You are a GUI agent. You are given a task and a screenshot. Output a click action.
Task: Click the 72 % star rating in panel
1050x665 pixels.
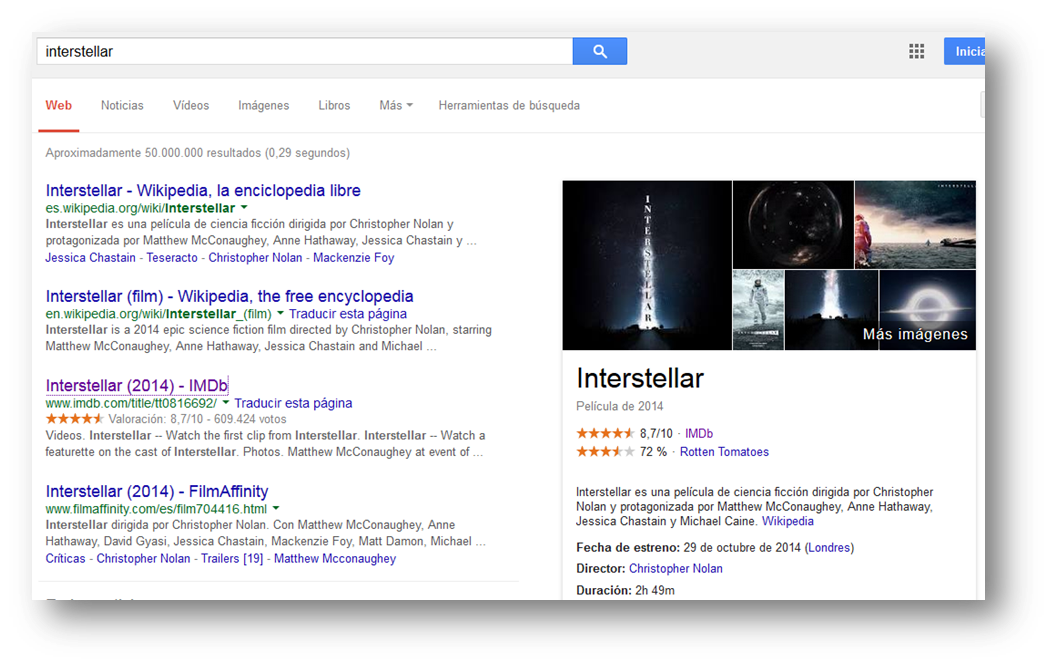(x=605, y=451)
